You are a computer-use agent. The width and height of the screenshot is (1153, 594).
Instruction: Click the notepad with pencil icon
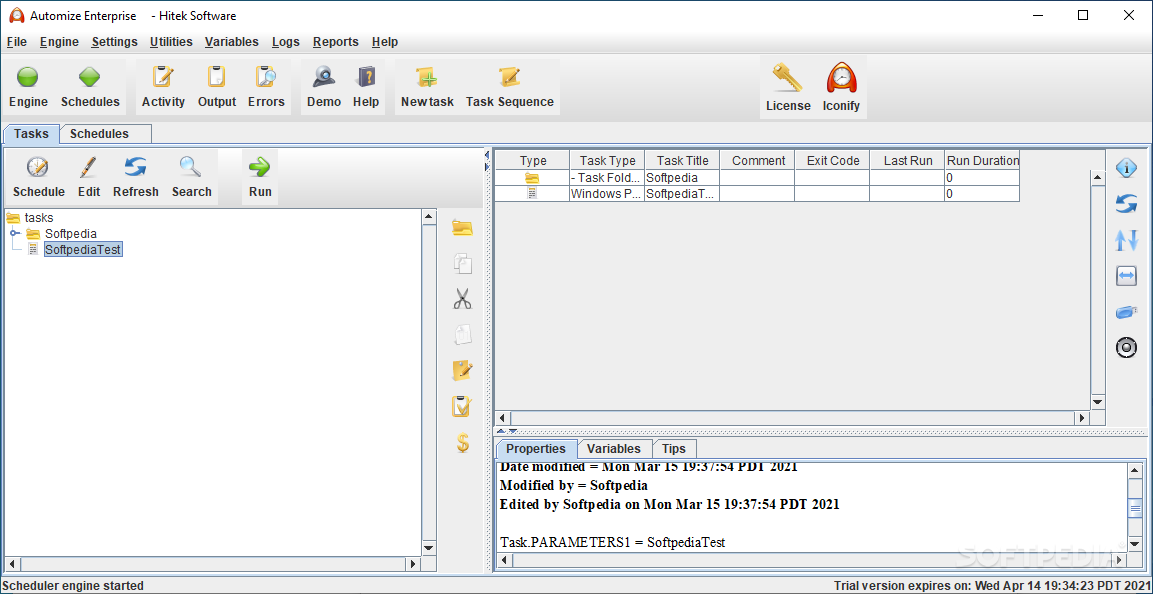(x=463, y=371)
